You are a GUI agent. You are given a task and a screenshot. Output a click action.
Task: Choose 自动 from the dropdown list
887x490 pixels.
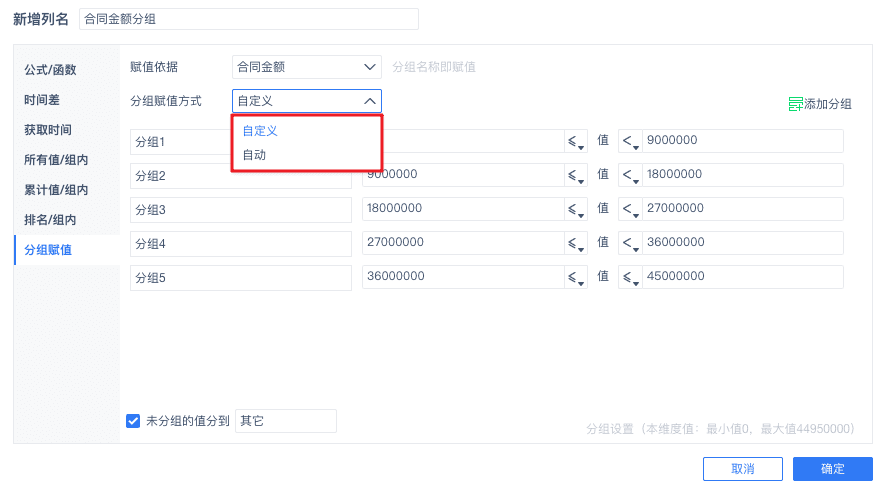click(x=255, y=155)
